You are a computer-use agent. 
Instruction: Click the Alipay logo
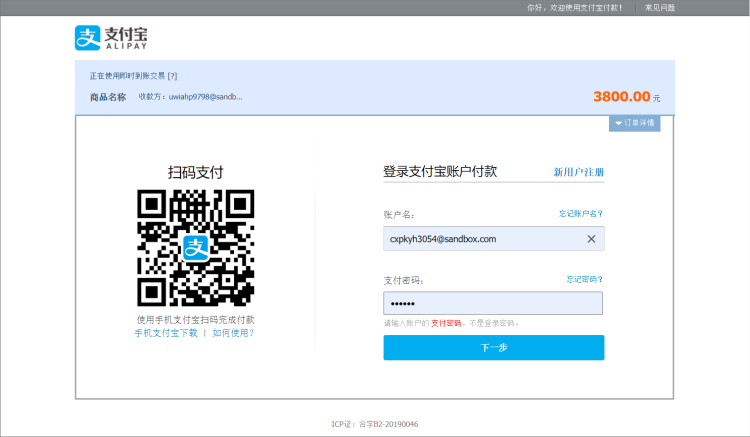click(x=111, y=38)
